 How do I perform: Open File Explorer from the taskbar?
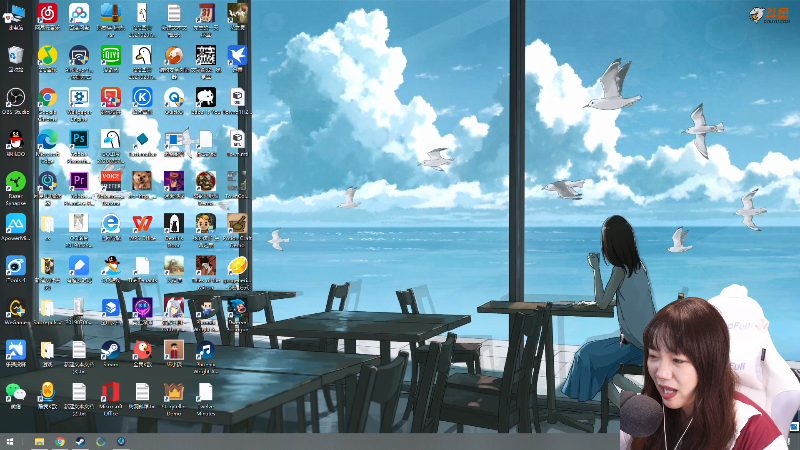39,441
